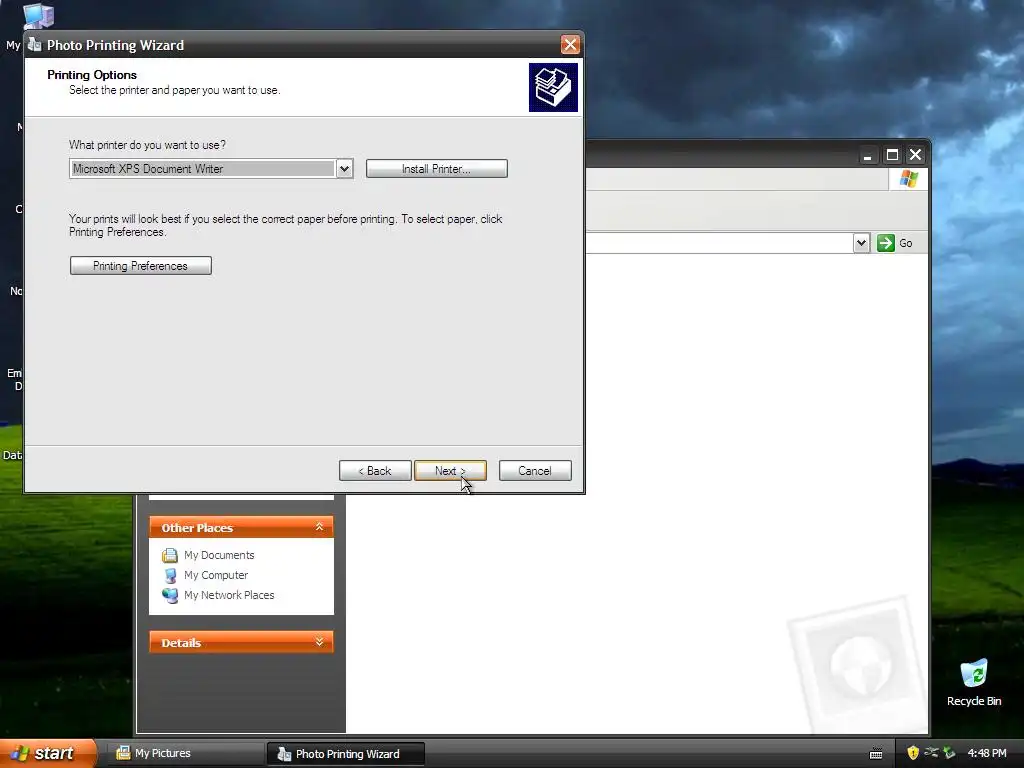Click the security shield tray icon
1024x768 pixels.
coord(913,753)
